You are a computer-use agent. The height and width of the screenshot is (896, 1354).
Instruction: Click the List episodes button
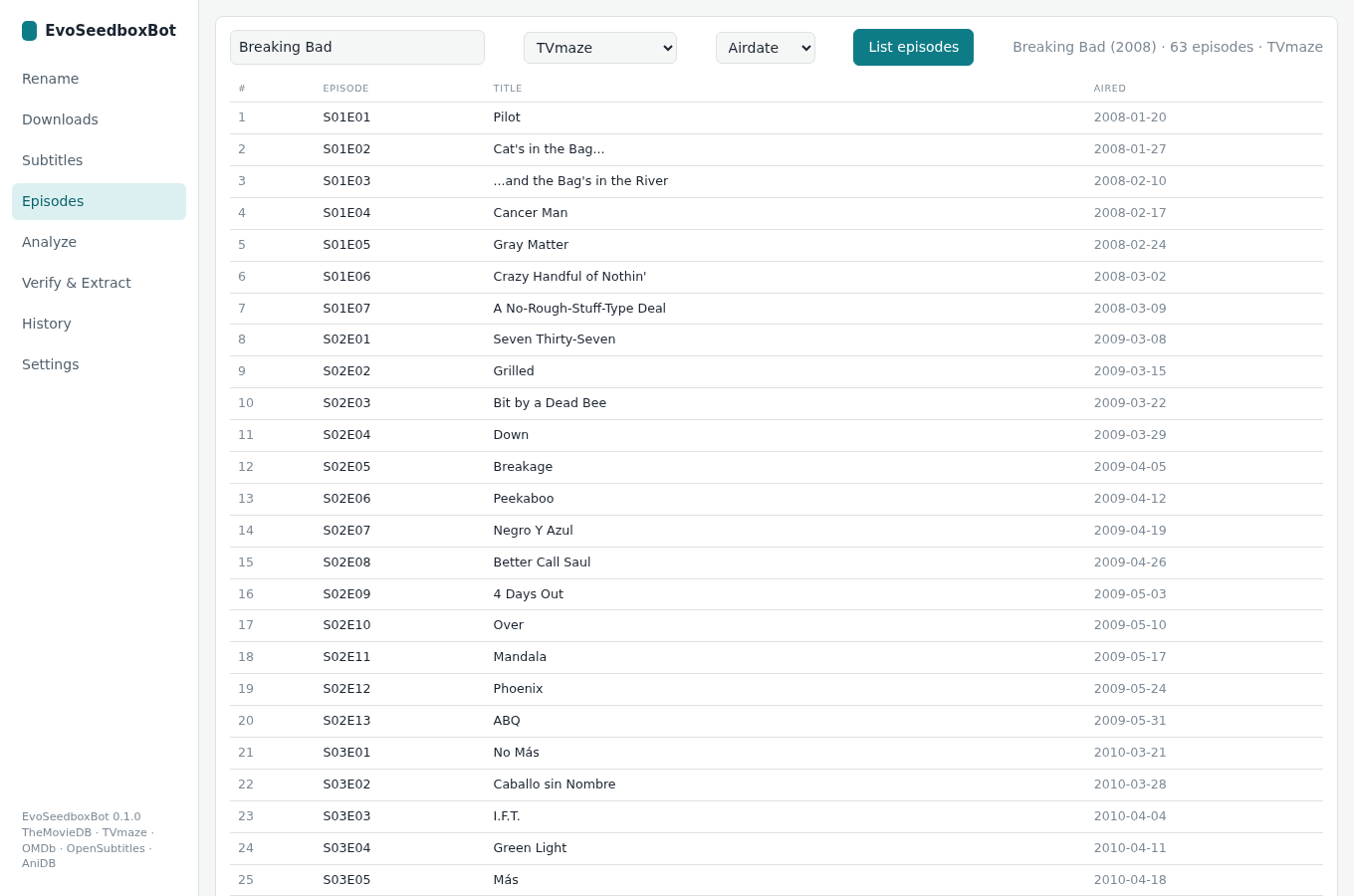(913, 47)
